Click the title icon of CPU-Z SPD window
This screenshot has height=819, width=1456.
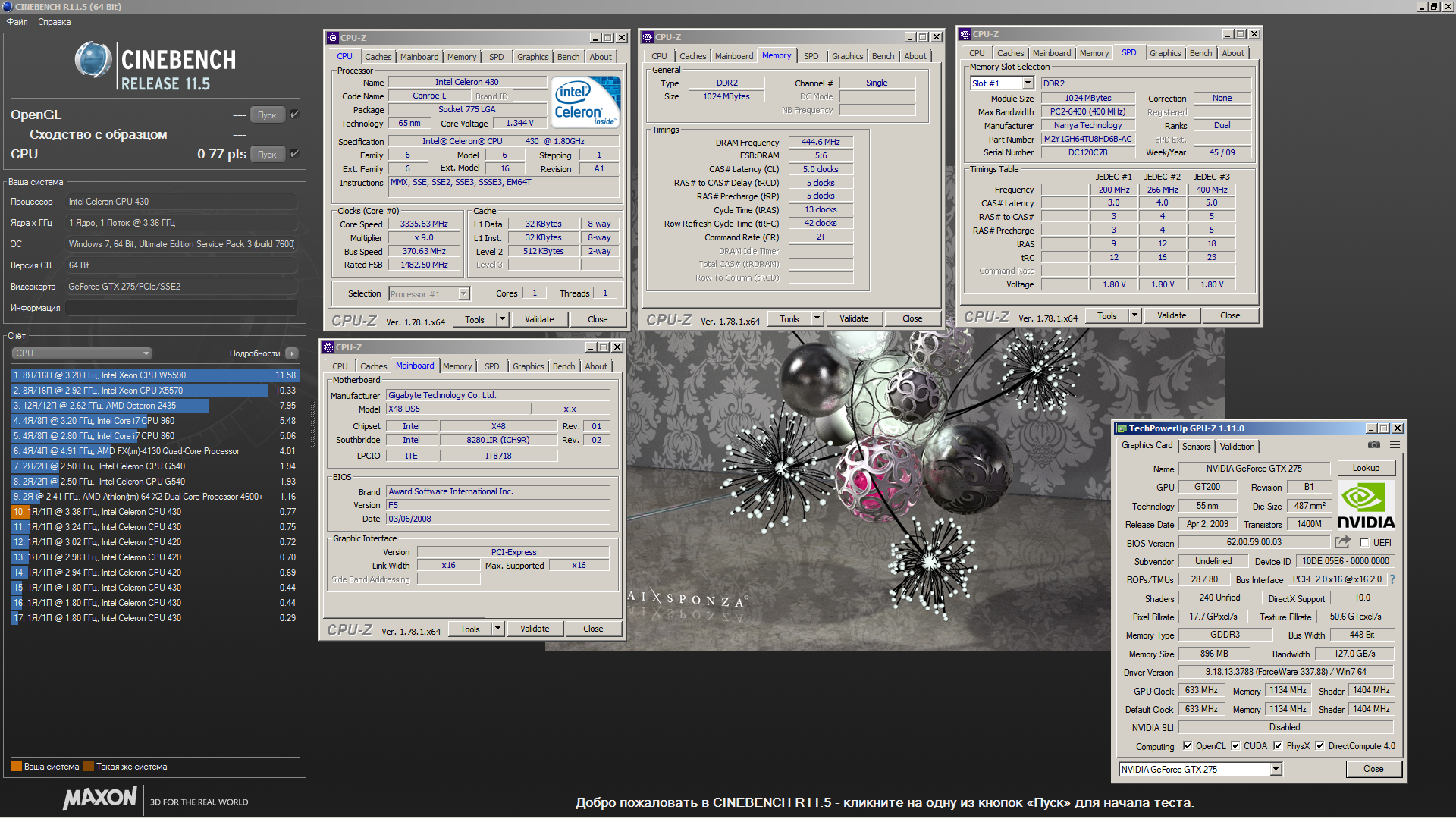point(965,34)
